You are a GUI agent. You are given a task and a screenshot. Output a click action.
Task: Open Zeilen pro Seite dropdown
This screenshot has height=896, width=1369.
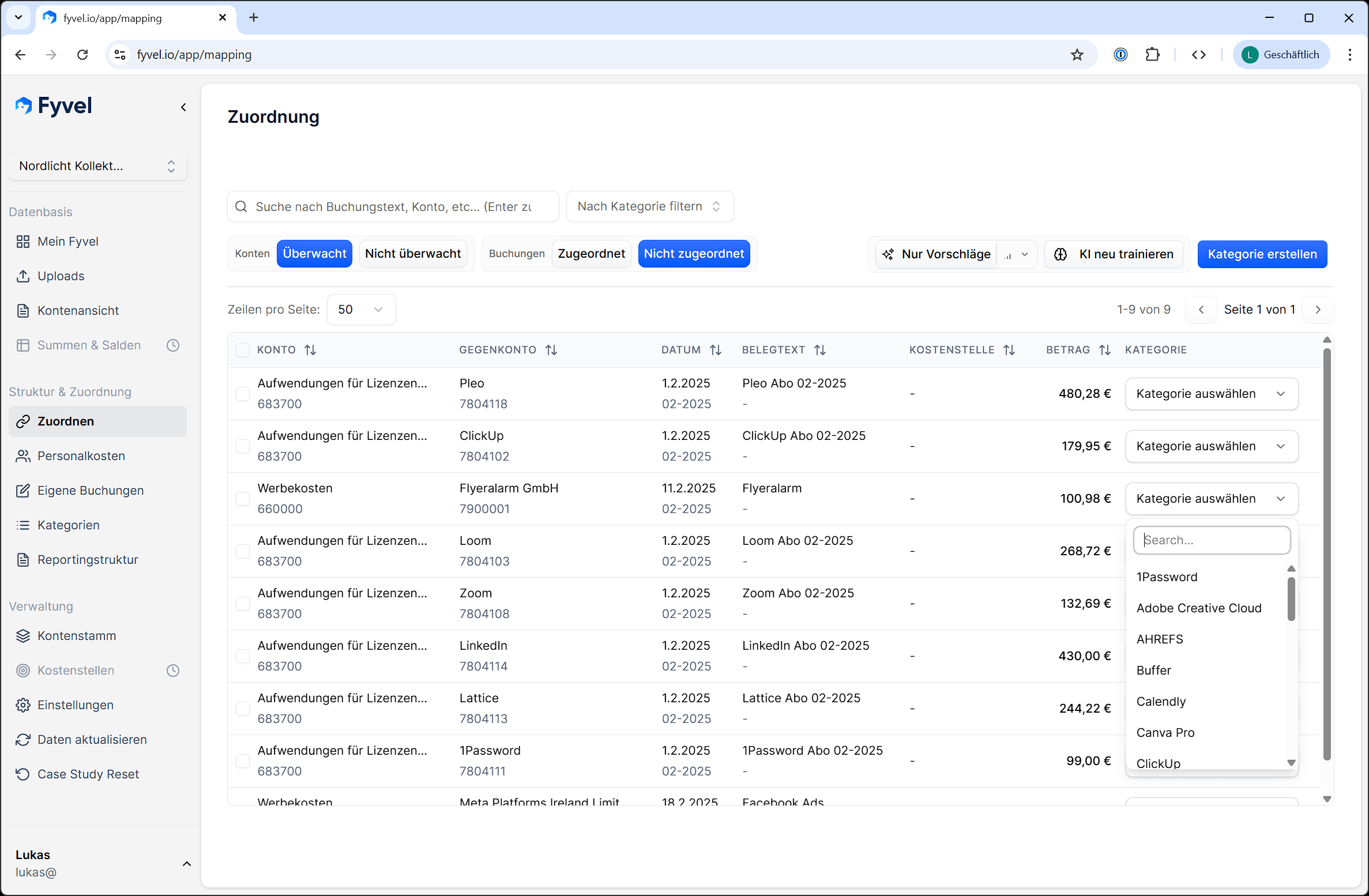(x=361, y=310)
